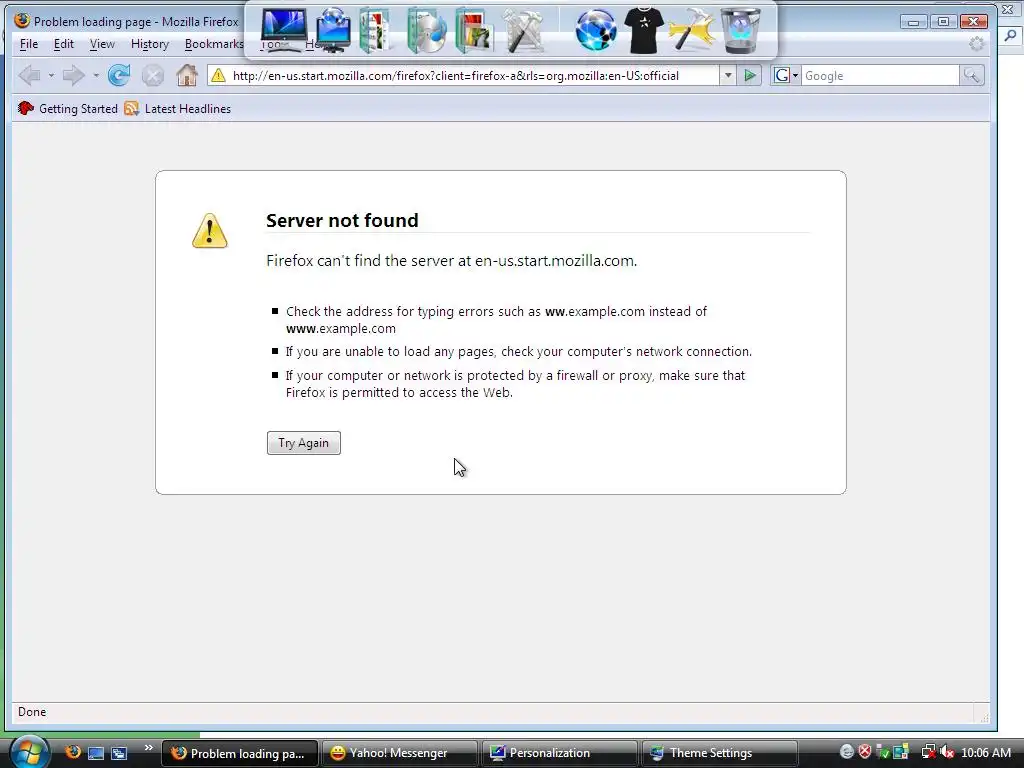Click the red X security tray icon
Screen dimensions: 1024x768
(x=865, y=752)
